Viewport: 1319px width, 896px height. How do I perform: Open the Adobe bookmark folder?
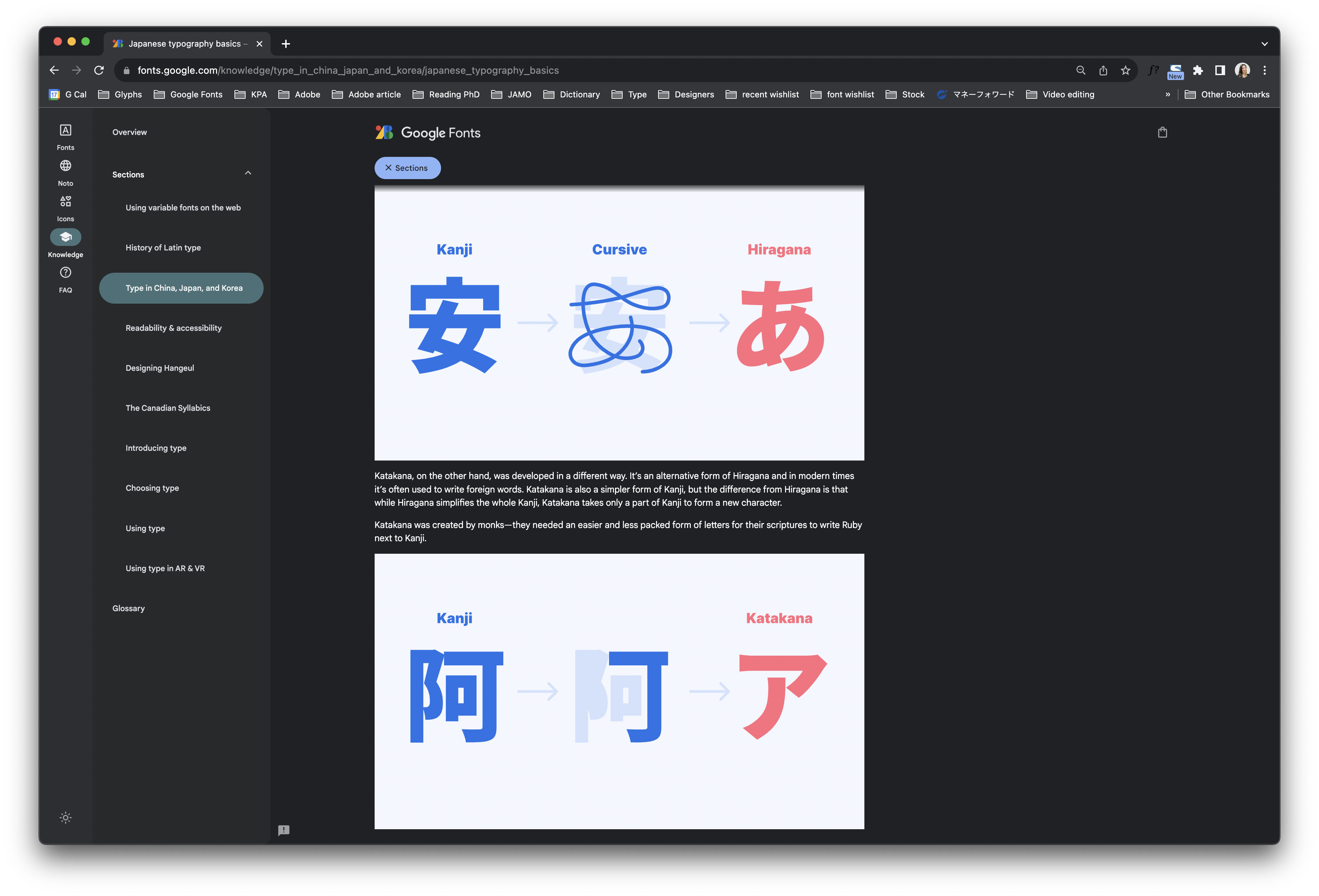point(300,94)
